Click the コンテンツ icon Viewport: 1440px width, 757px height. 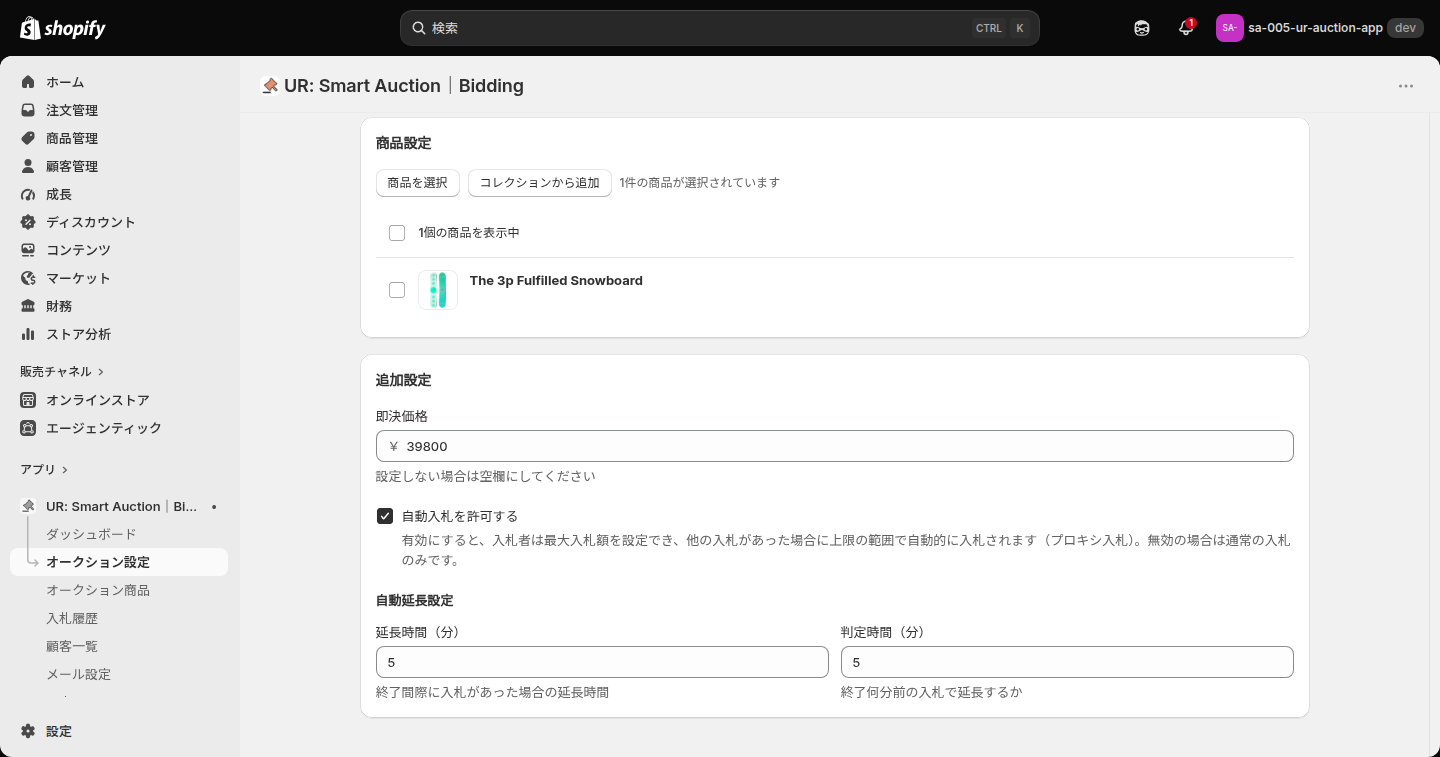tap(28, 250)
